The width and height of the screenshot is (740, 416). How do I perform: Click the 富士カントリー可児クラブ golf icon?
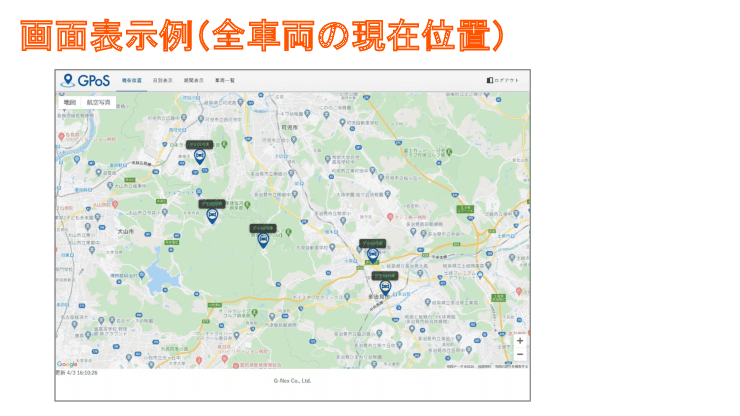coord(449,152)
